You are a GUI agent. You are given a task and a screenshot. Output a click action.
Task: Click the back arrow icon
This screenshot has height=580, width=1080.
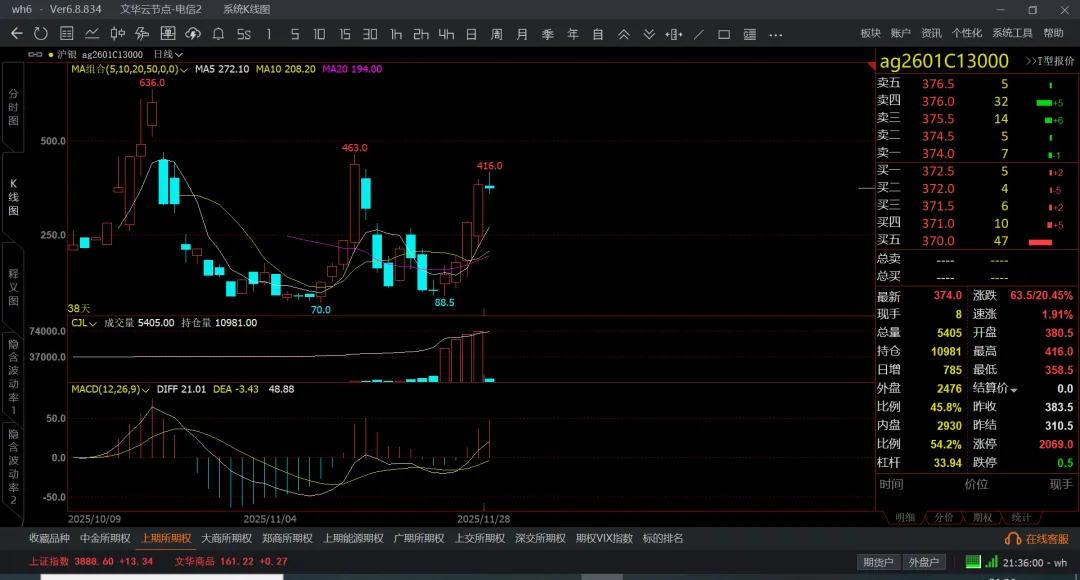point(16,34)
